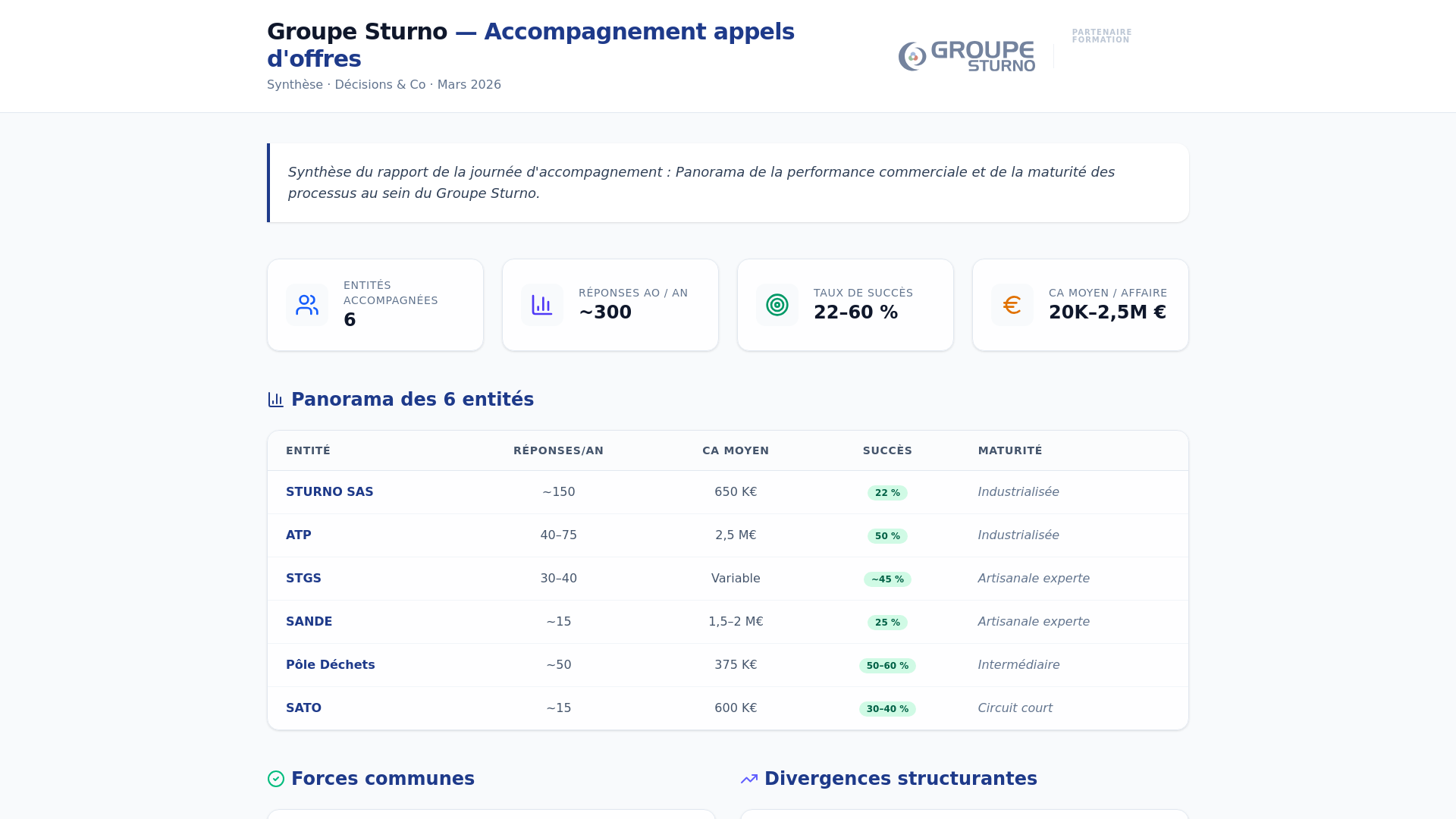1456x819 pixels.
Task: Click the CA MOYEN column header
Action: coord(736,450)
